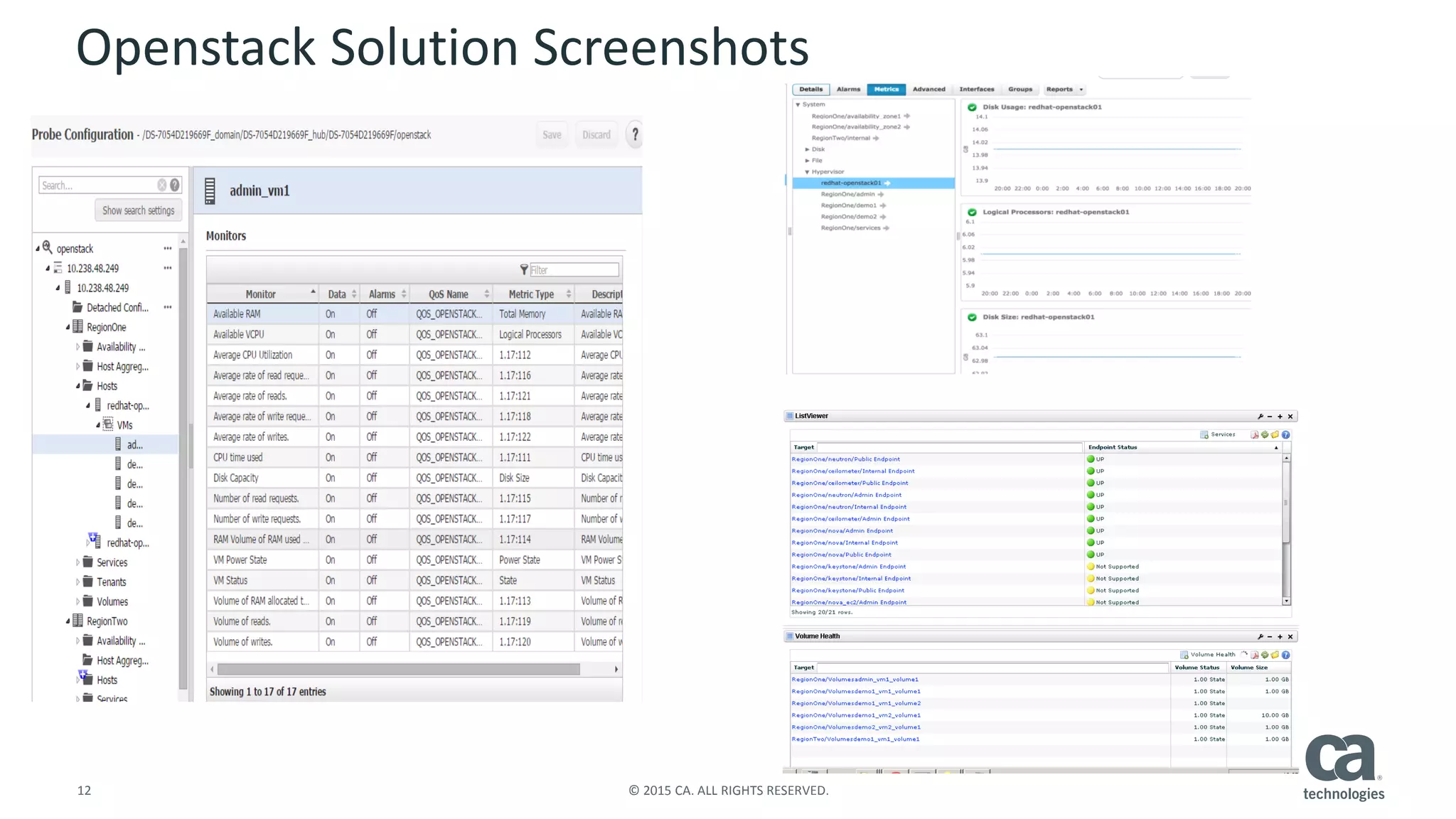Sort by Monitor column header
The image size is (1456, 819).
[262, 294]
